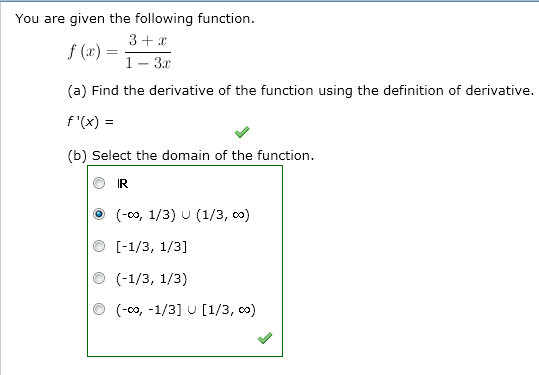539x375 pixels.
Task: Click the "f'(x) =" label
Action: (90, 122)
